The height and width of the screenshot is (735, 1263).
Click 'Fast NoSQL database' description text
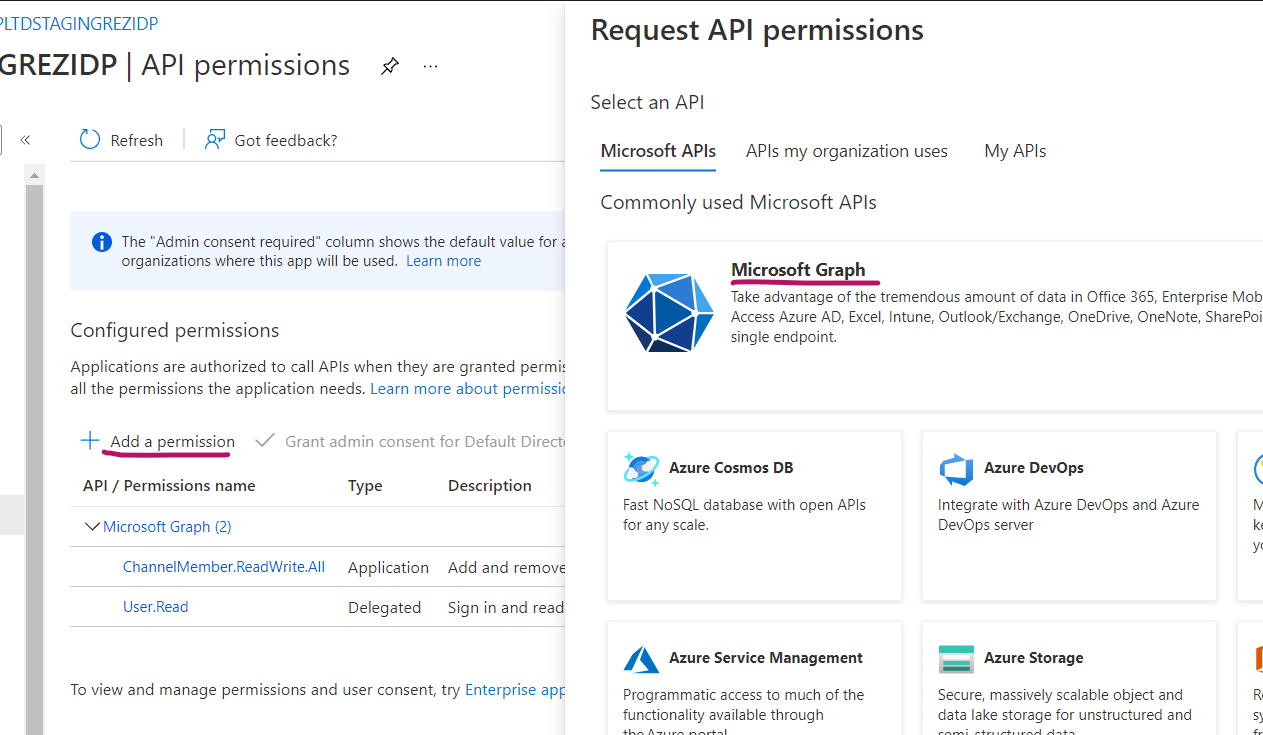[x=744, y=515]
